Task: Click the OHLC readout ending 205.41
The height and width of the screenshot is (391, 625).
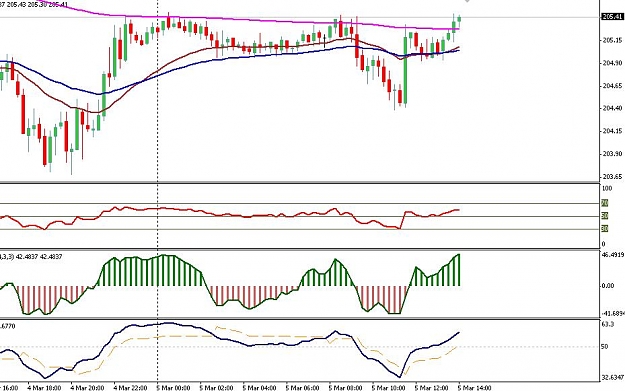Action: [34, 4]
